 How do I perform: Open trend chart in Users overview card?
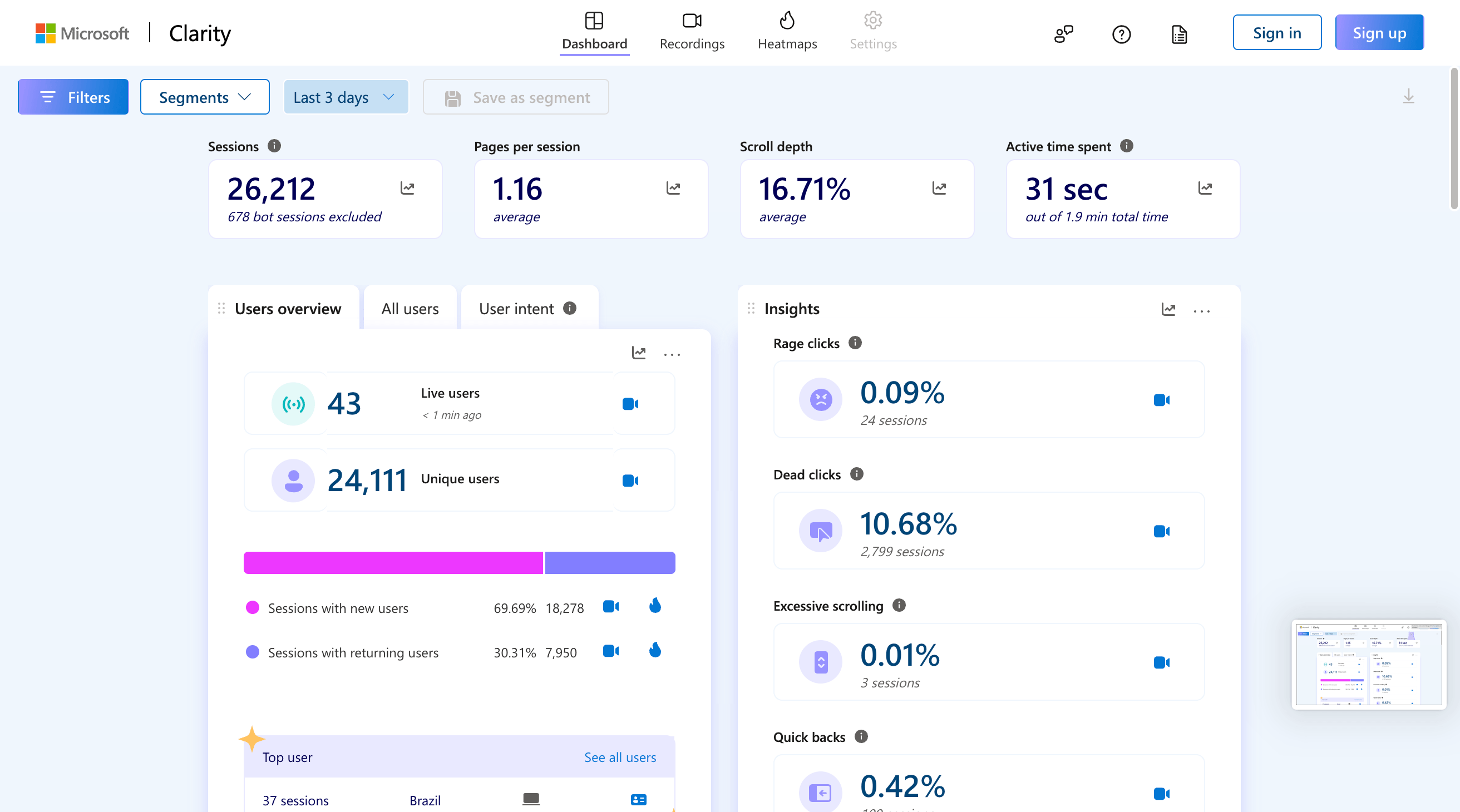click(x=639, y=353)
